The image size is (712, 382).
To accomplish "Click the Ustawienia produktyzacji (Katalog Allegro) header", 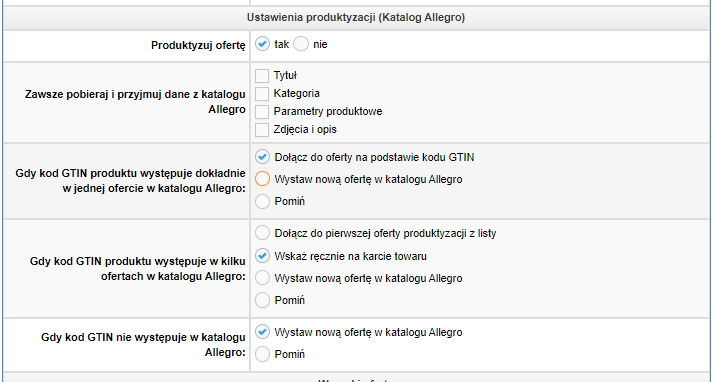I will (x=356, y=18).
